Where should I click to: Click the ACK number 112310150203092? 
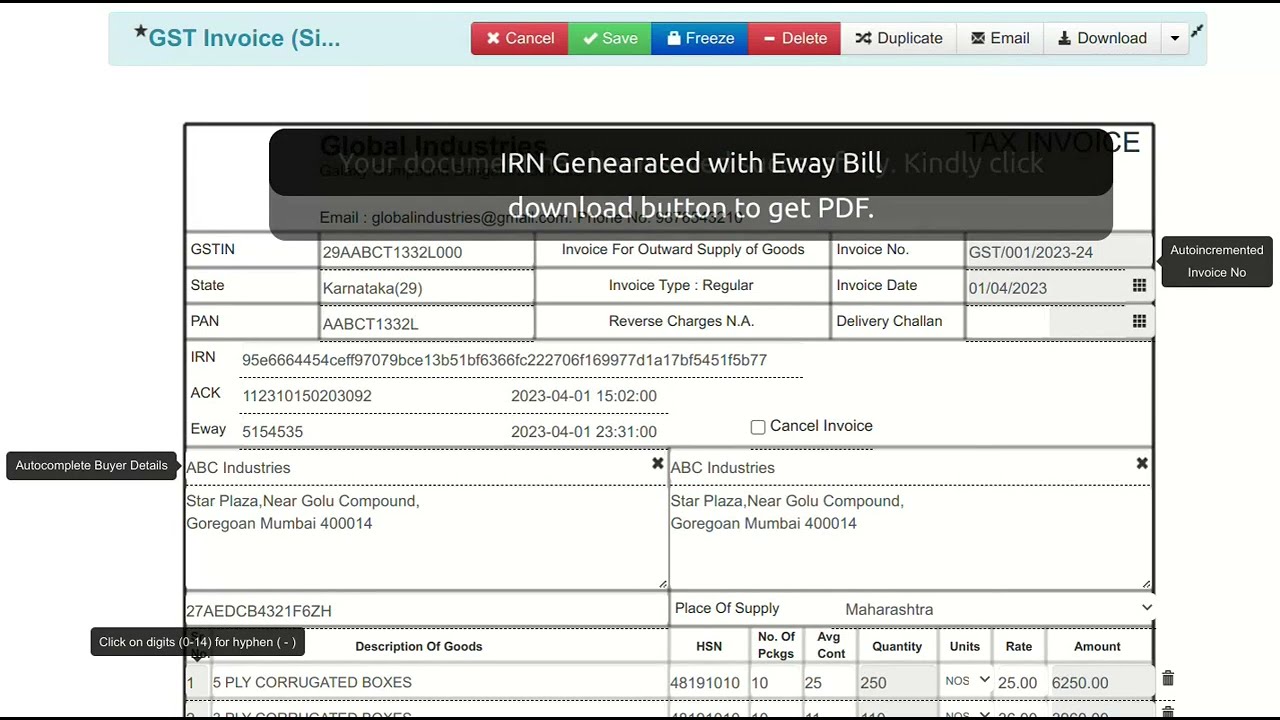(307, 396)
